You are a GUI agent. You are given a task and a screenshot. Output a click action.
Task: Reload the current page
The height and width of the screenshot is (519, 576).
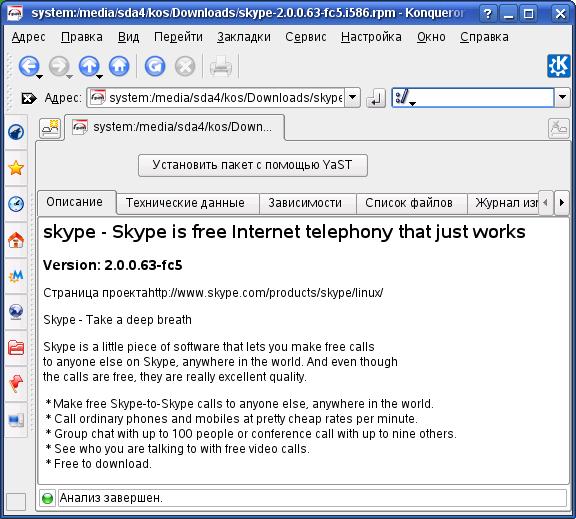(x=155, y=66)
